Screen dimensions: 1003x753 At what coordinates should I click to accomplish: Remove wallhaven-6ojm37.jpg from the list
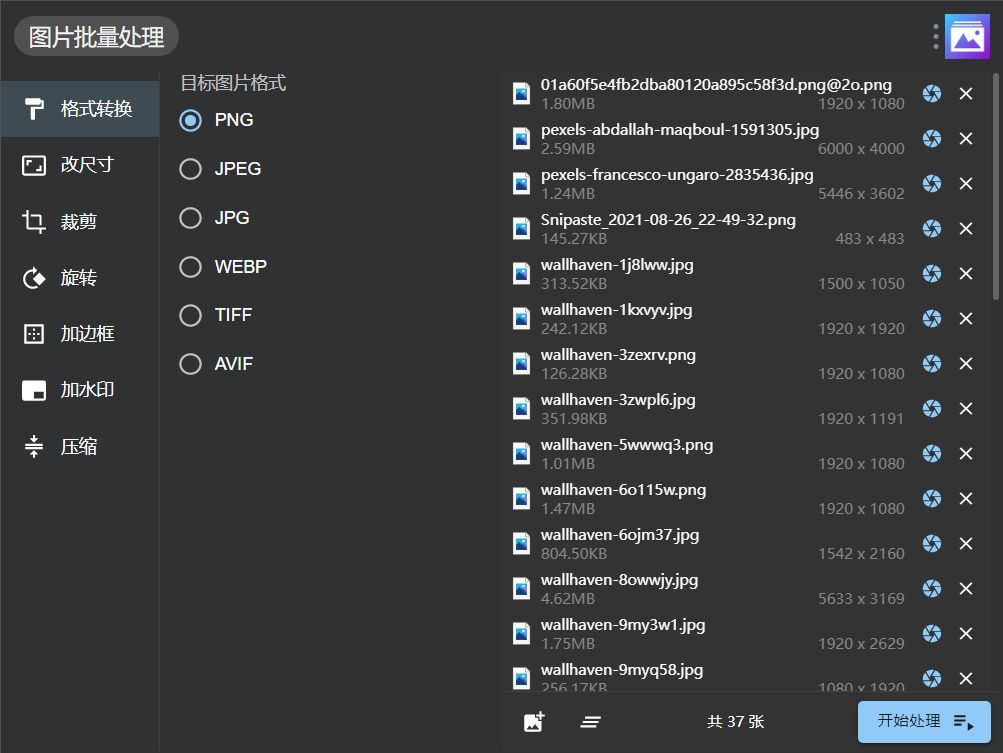[966, 544]
